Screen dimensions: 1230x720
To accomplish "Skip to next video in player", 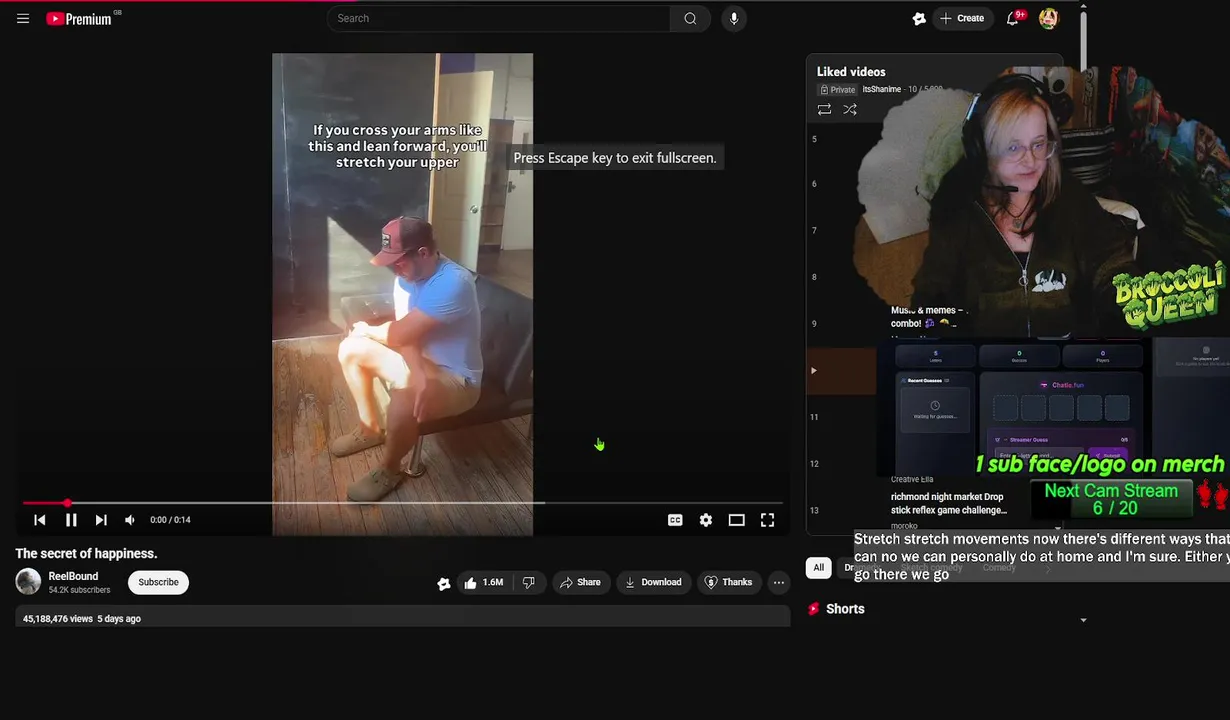I will tap(101, 520).
